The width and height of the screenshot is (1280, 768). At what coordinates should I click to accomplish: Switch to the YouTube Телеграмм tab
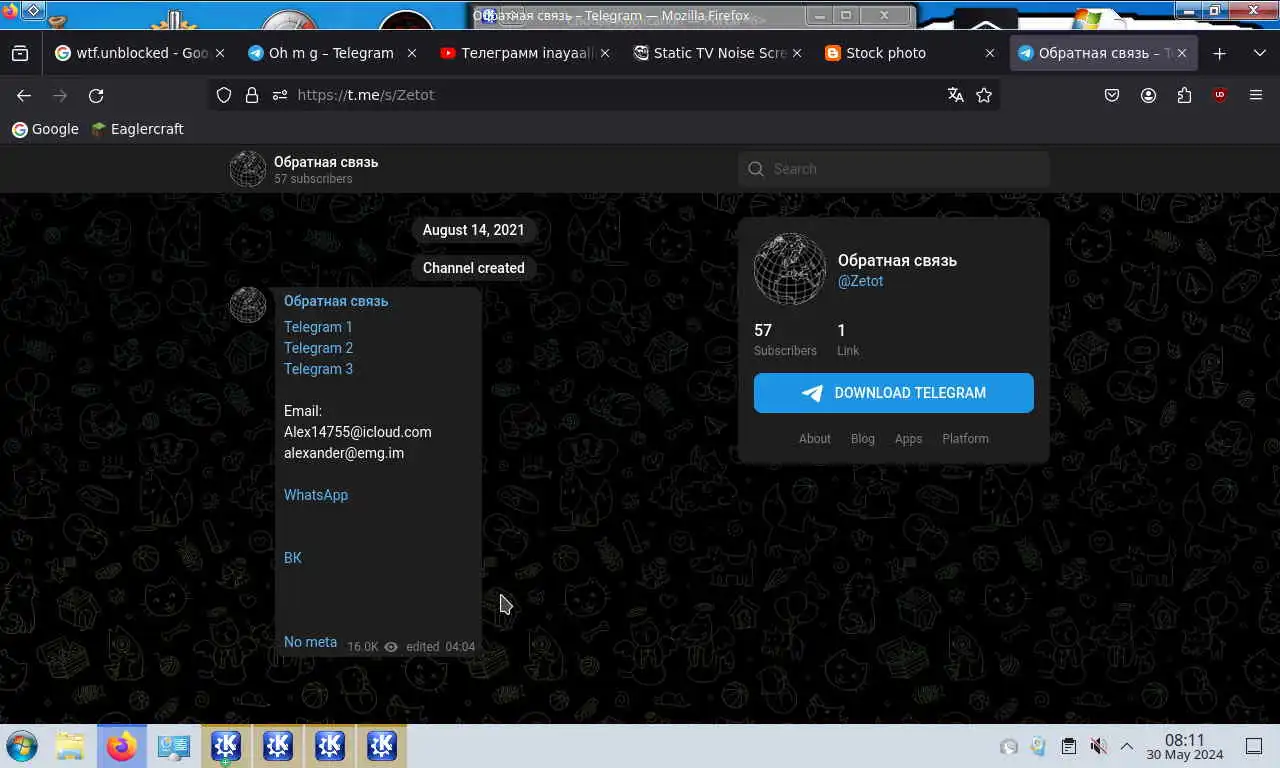click(523, 53)
